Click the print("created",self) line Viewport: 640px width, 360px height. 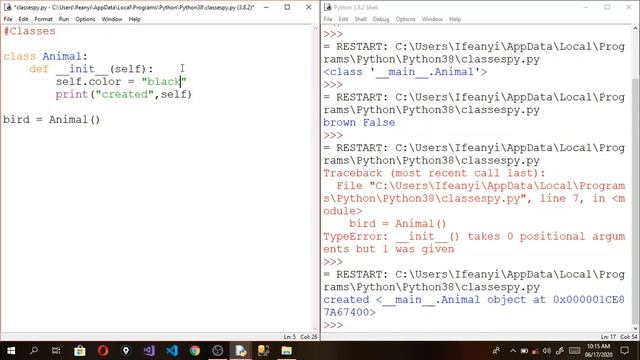[124, 94]
